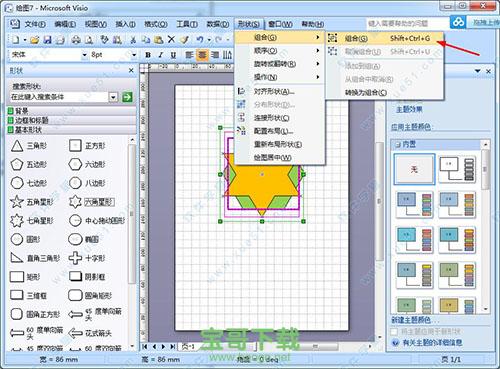Viewport: 500px width, 369px height.
Task: Expand the 操作(N) submenu
Action: click(280, 77)
